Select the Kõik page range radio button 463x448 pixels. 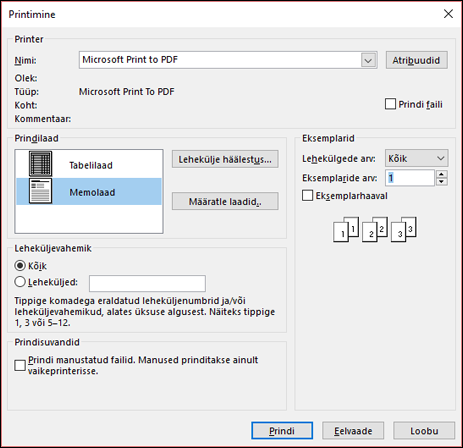coord(20,266)
